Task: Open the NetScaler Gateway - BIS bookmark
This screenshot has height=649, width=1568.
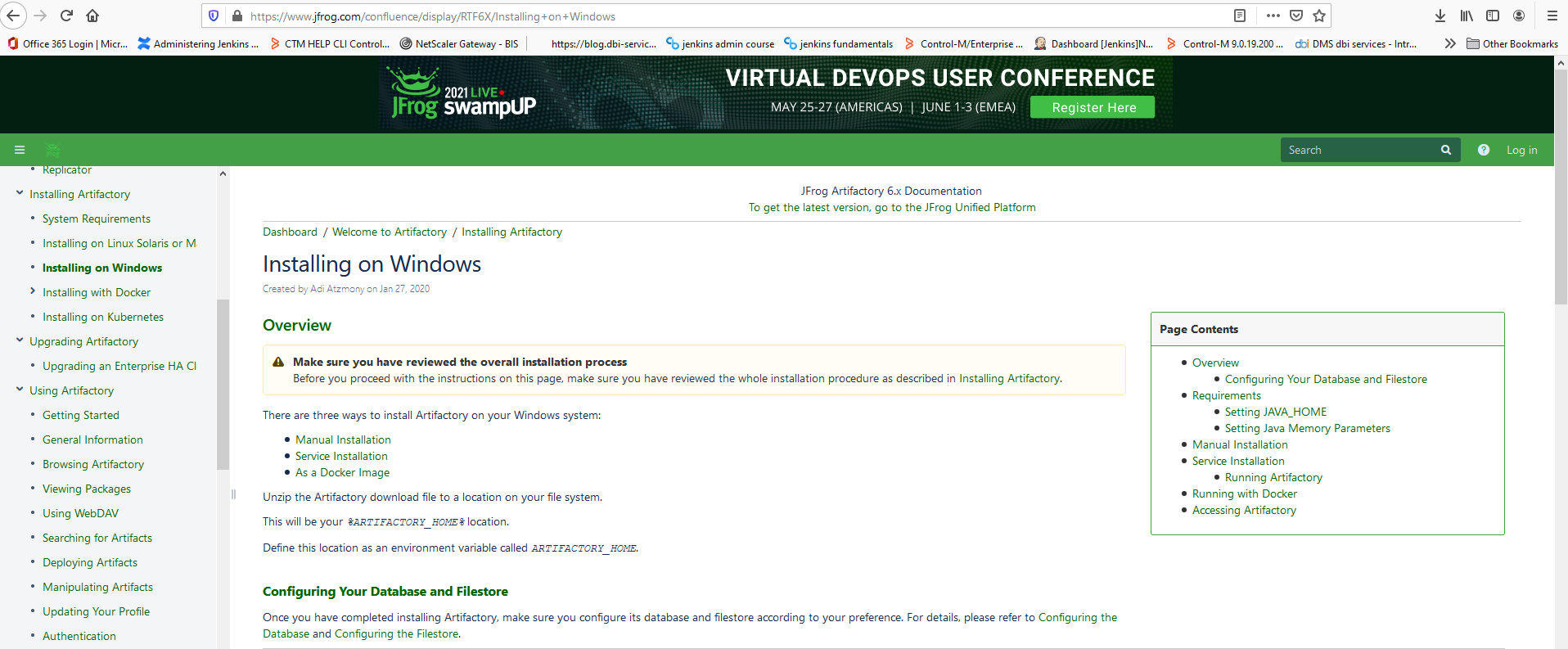Action: [x=459, y=43]
